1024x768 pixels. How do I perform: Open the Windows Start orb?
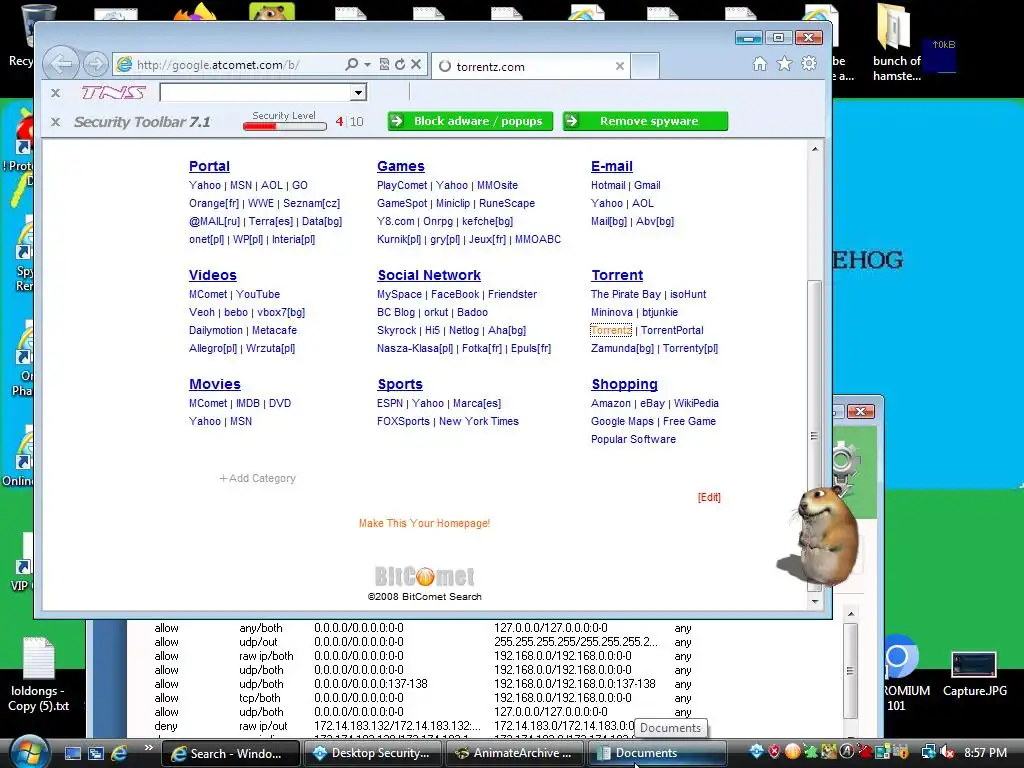27,752
